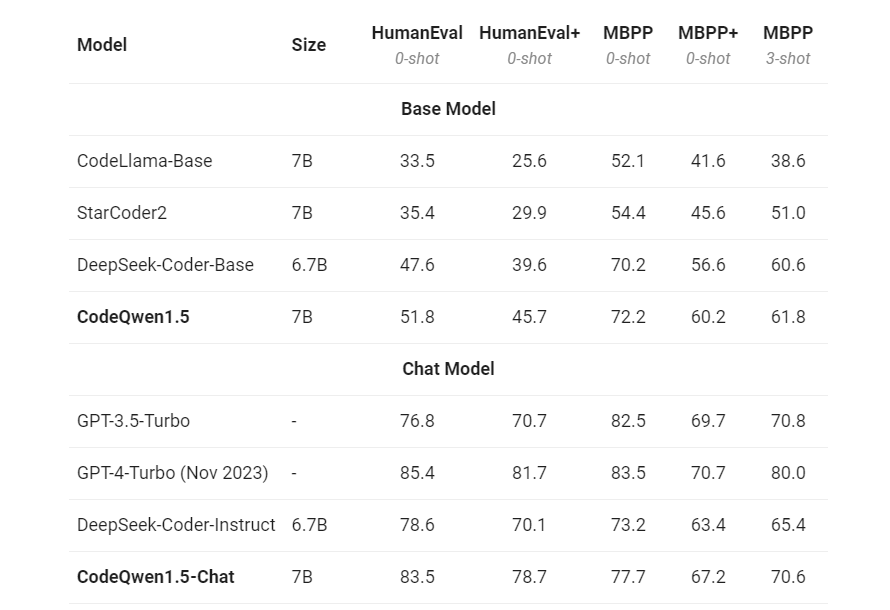
Task: Click GPT-4-Turbo's HumanEval score 85.4
Action: 417,473
